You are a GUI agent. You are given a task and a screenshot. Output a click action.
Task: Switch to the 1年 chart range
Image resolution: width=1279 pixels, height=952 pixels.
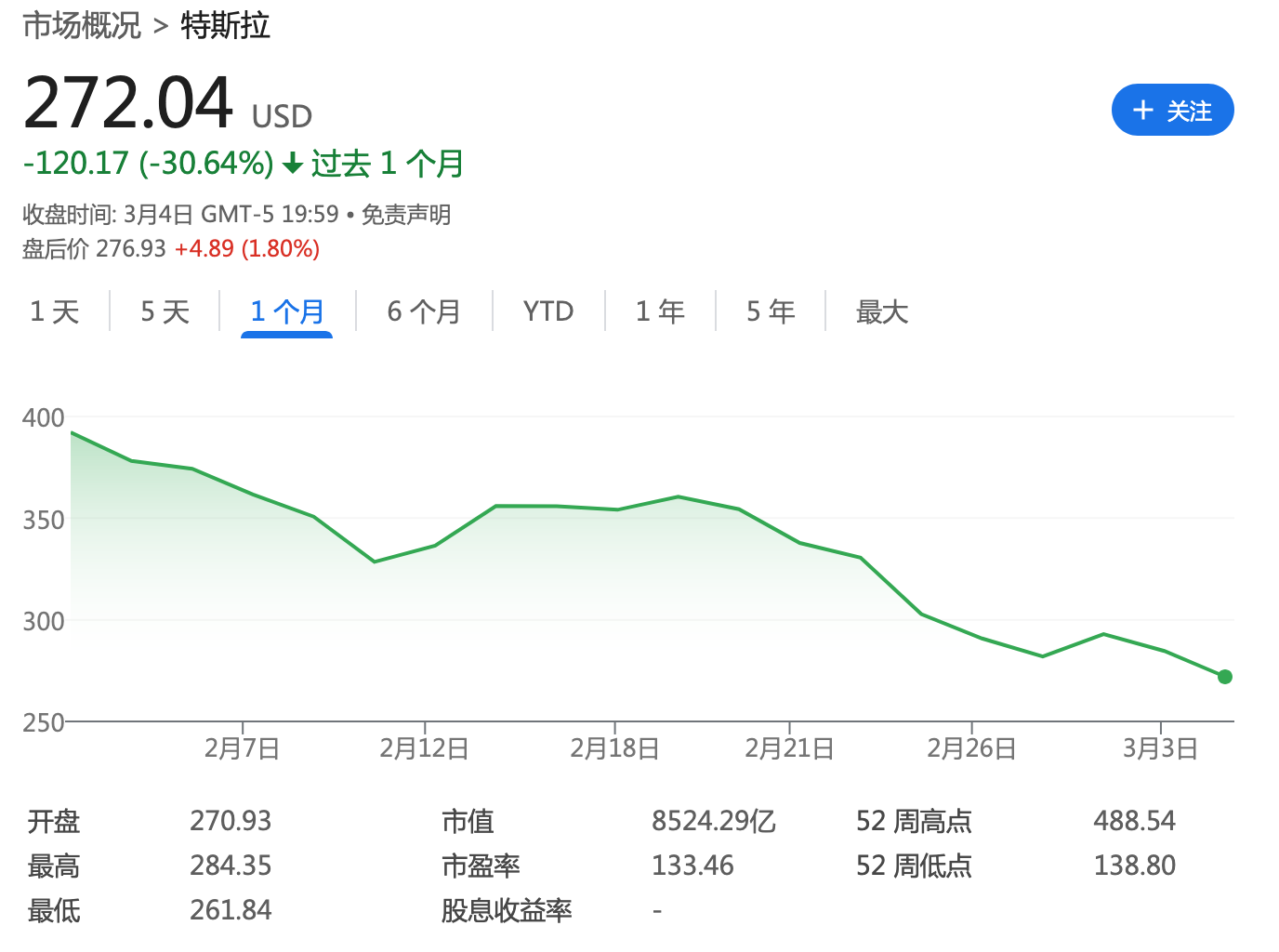click(x=660, y=311)
